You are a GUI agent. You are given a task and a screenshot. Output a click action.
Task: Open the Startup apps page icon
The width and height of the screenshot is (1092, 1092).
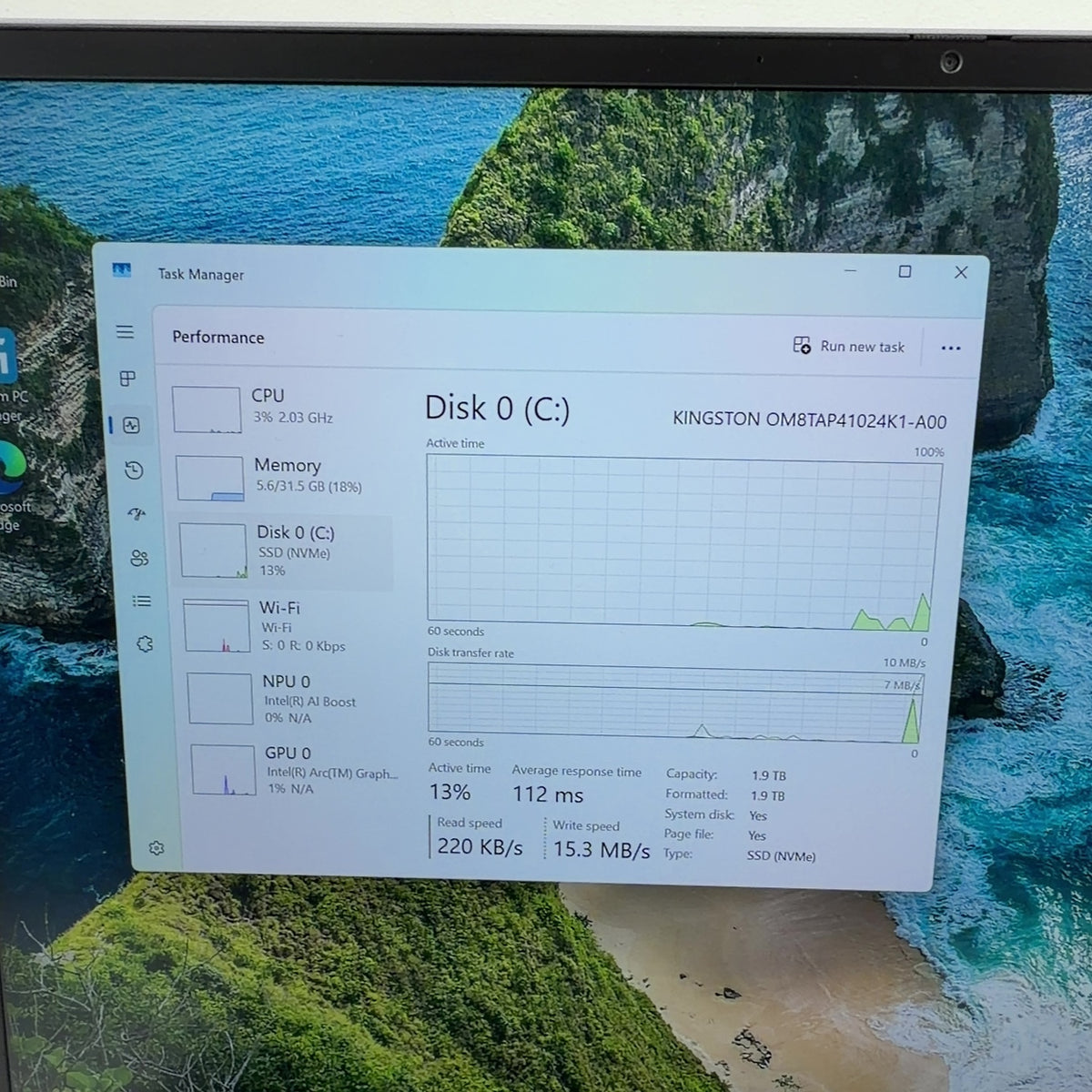click(136, 514)
